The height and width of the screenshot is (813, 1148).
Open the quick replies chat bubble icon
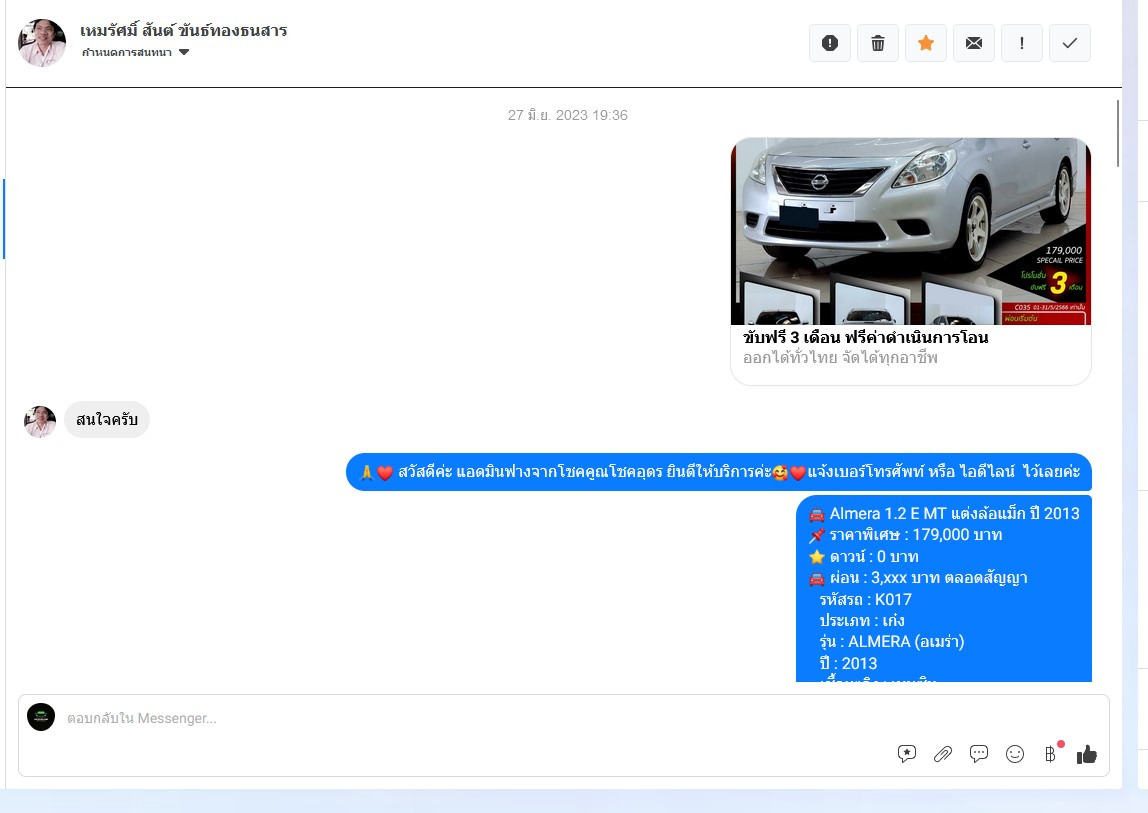point(979,754)
